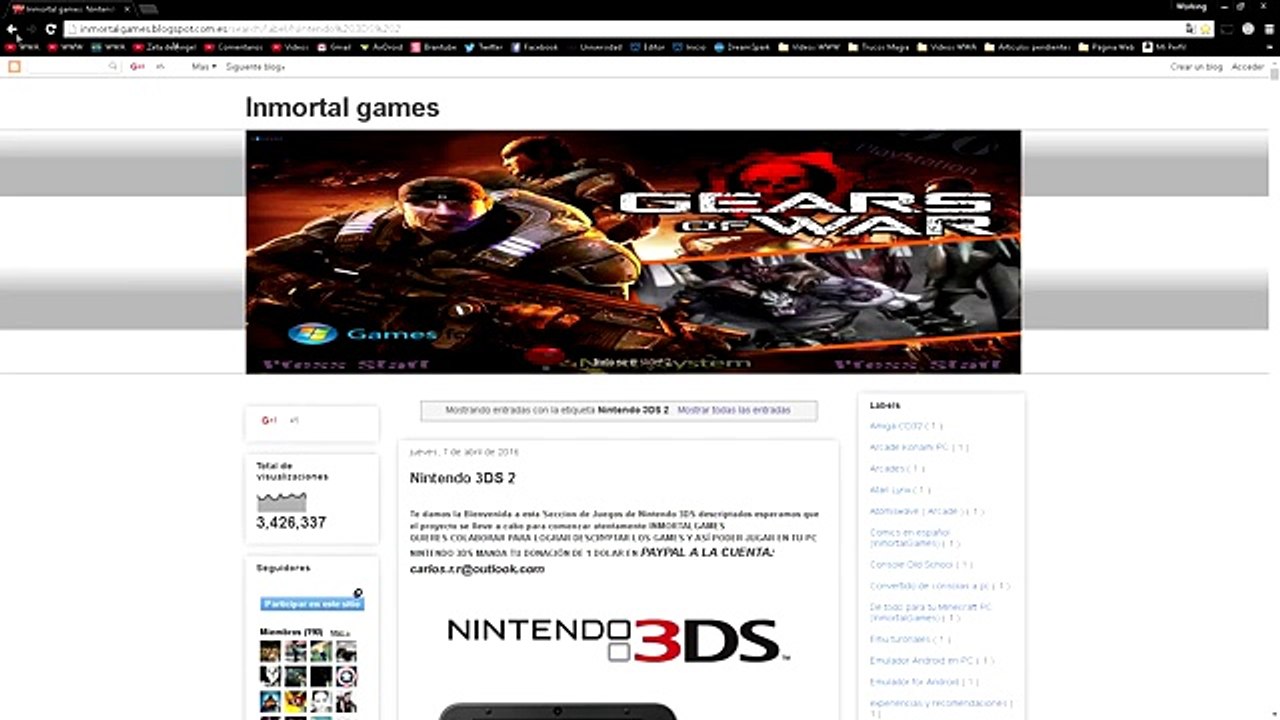Click the Zeta deAngel bookmark
Screen dimensions: 1280x720
pos(166,47)
